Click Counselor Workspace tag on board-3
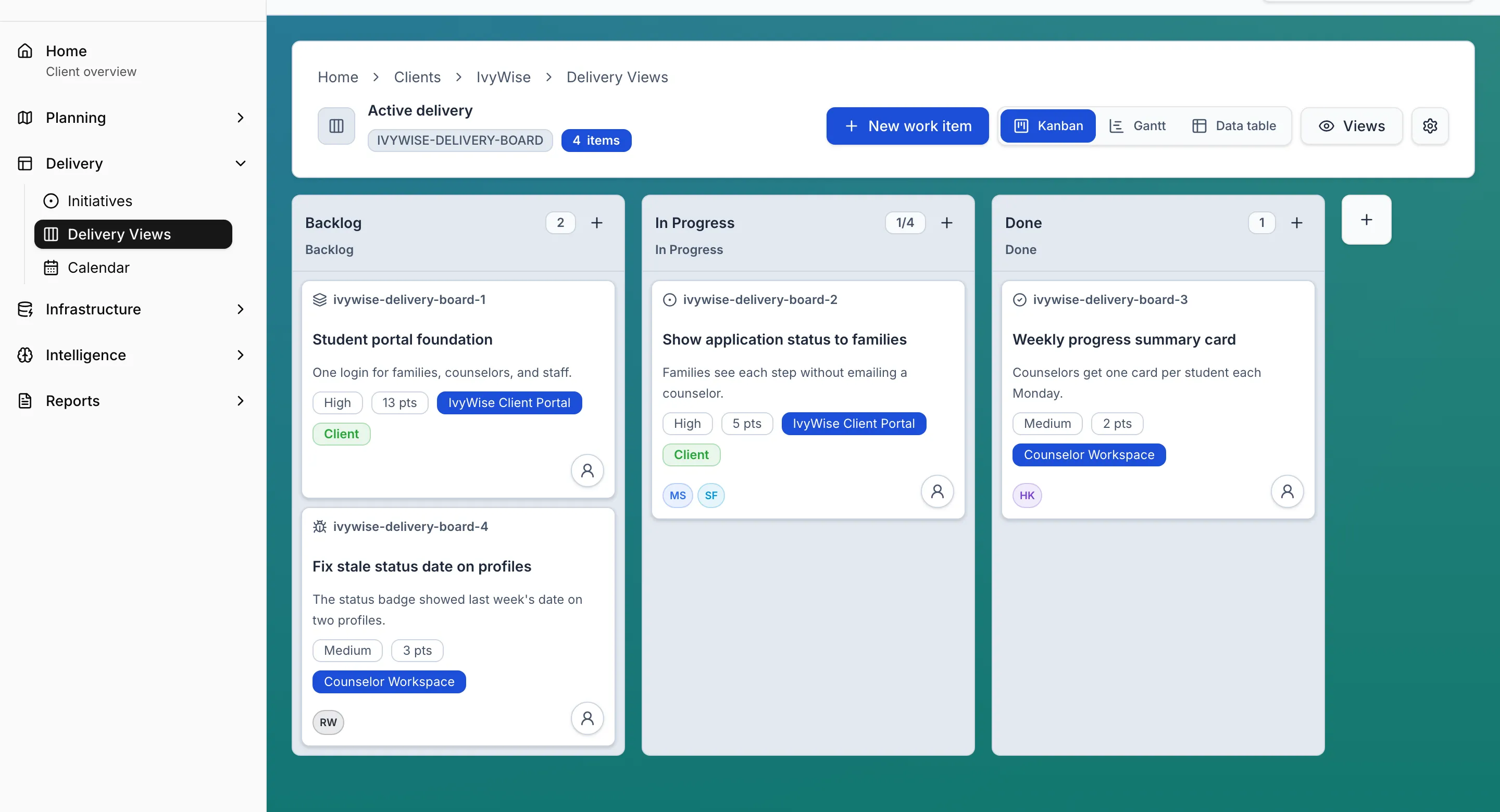 (x=1089, y=454)
